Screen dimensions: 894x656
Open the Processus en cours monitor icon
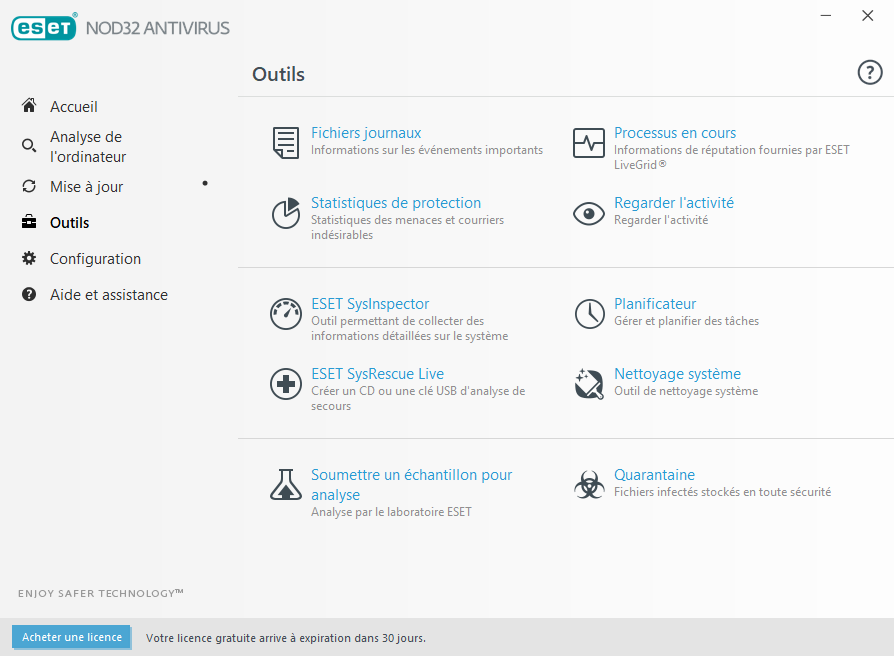[x=588, y=143]
